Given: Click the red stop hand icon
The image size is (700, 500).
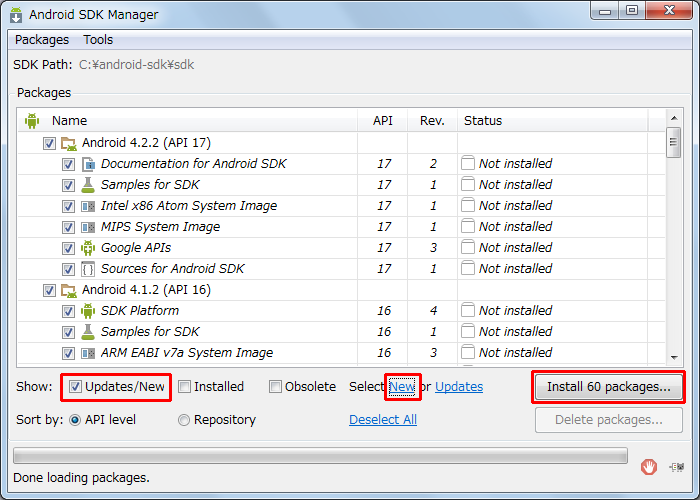Looking at the screenshot, I should 649,465.
